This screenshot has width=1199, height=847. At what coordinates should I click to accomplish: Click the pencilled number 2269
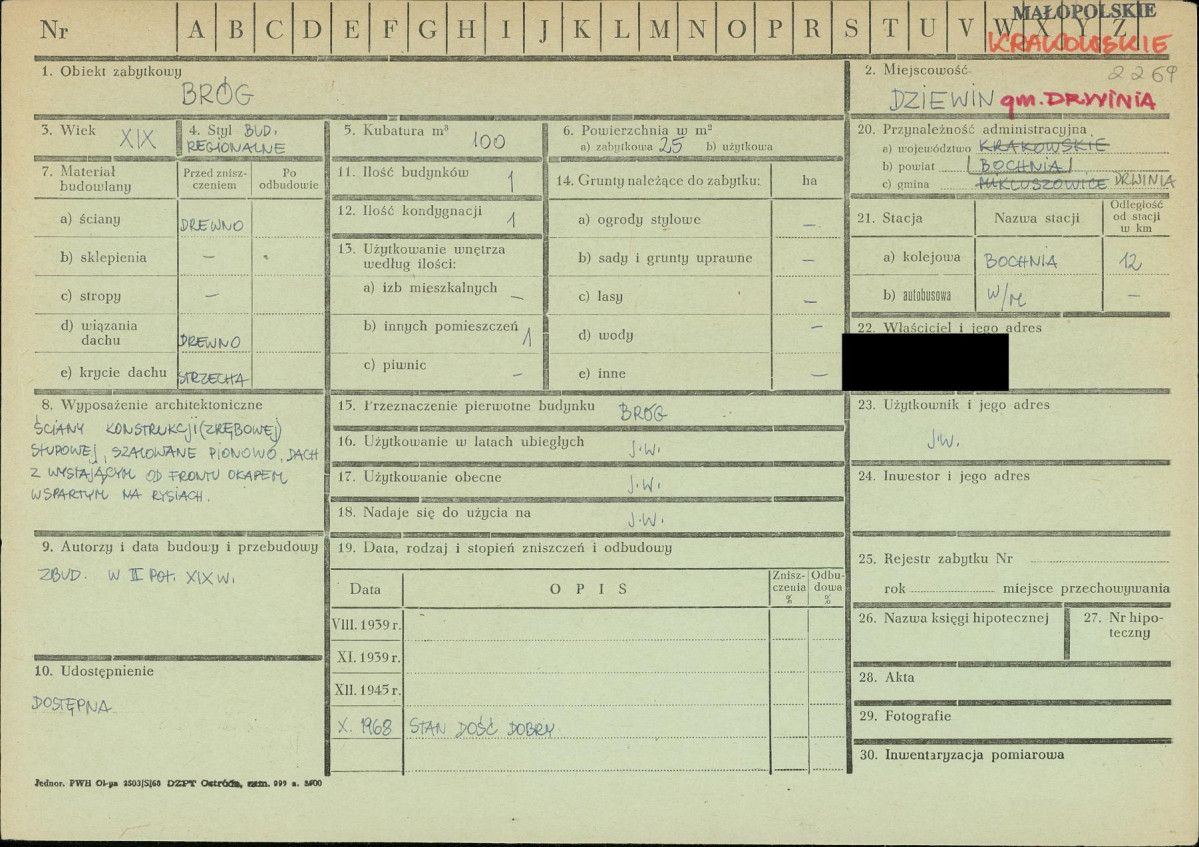coord(1142,75)
